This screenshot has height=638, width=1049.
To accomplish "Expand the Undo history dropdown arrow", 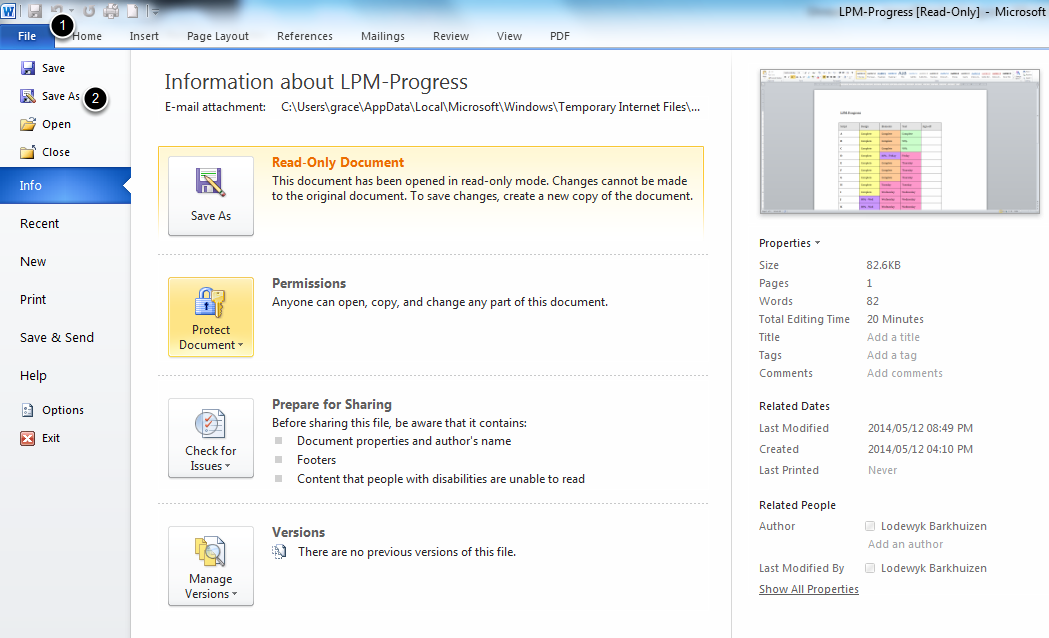I will (70, 10).
